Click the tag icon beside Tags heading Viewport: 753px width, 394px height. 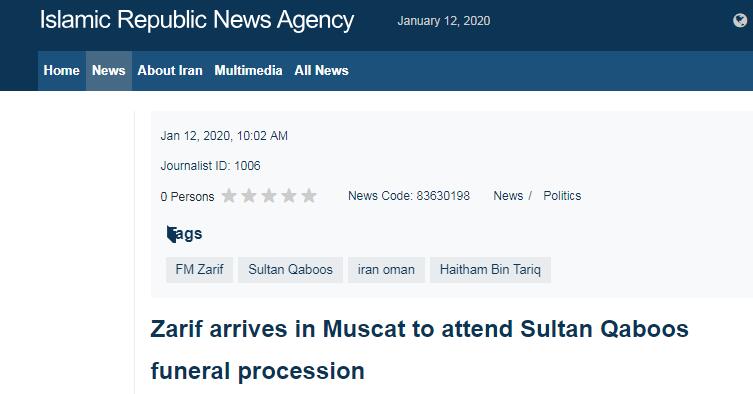pos(171,234)
